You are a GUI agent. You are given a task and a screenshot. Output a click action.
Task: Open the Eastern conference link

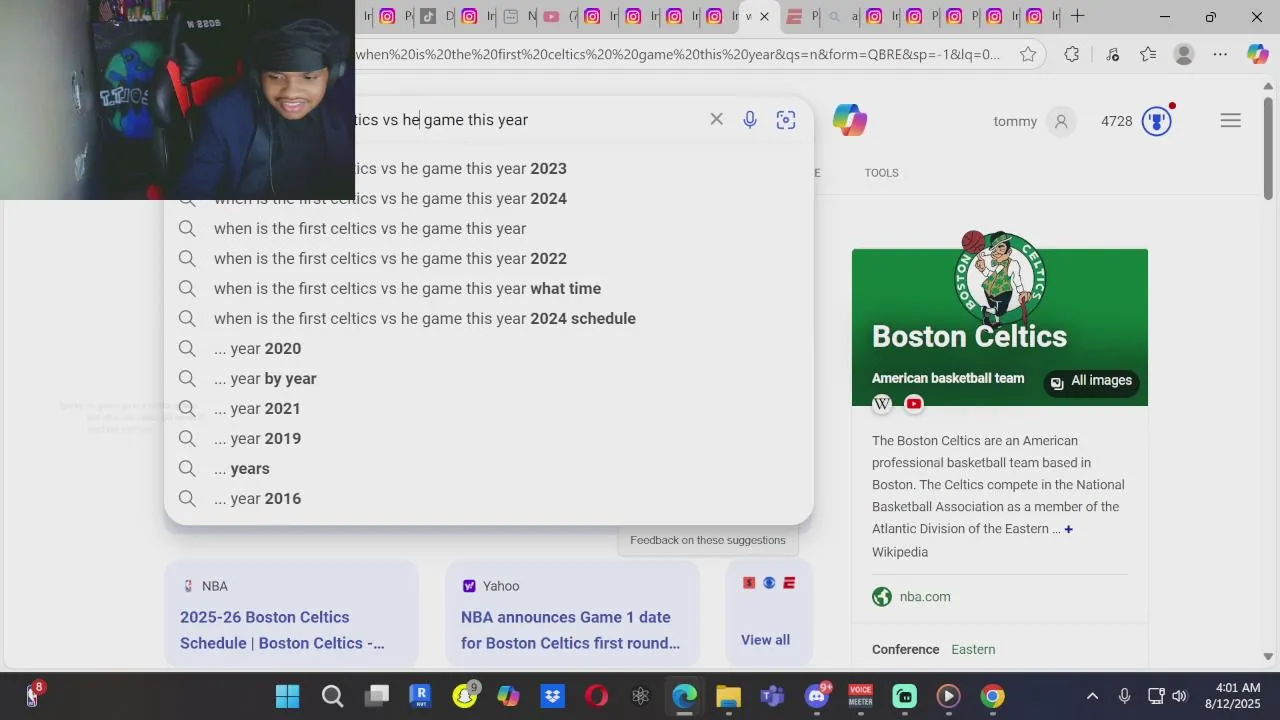click(973, 649)
